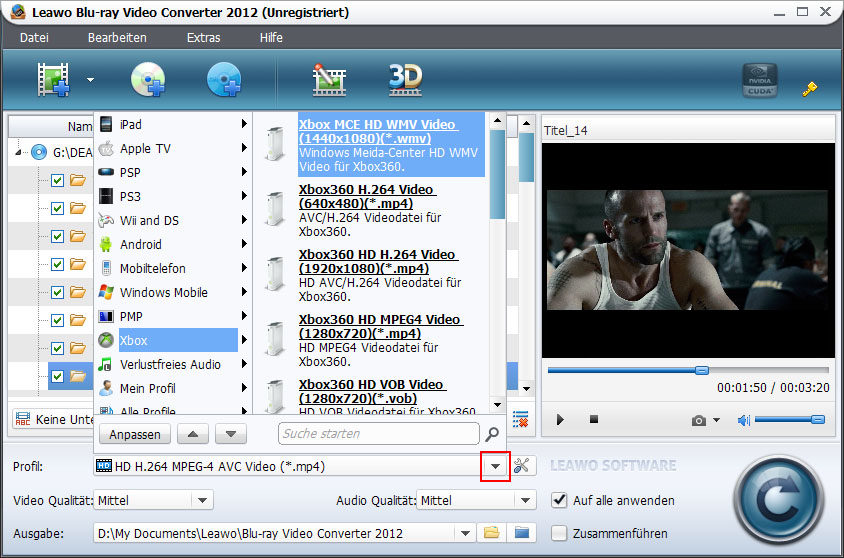Select Xbox360 HD MPEG4 Video (1280x720) profile
The image size is (844, 558).
[x=381, y=341]
